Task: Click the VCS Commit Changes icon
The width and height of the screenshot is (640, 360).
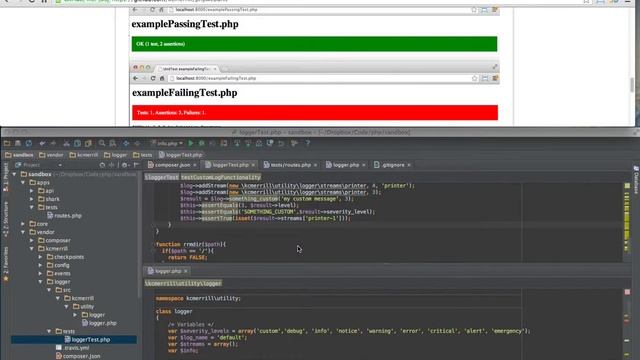Action: click(248, 143)
